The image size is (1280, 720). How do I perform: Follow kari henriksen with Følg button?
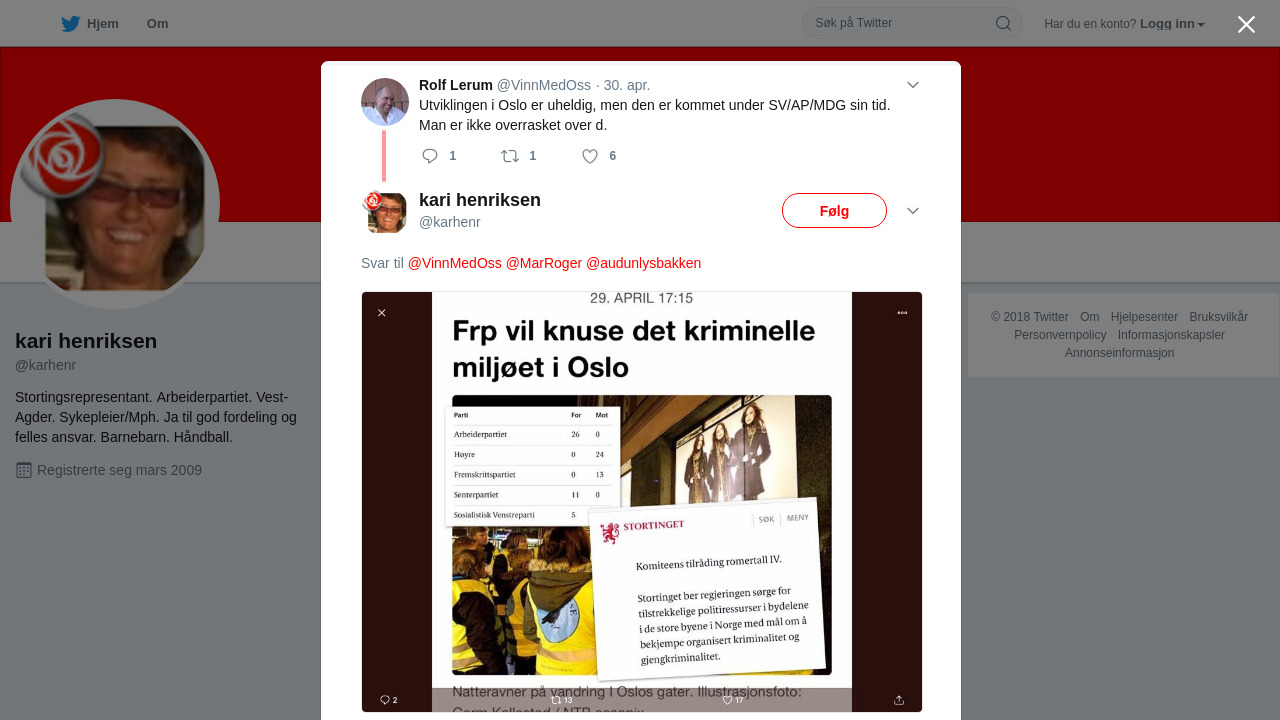(x=834, y=211)
